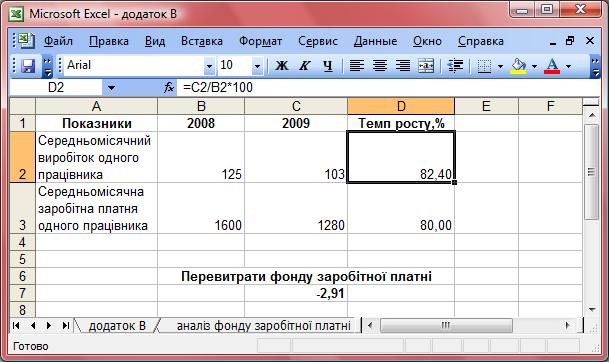Open the Правка menu
The width and height of the screenshot is (609, 362).
109,41
